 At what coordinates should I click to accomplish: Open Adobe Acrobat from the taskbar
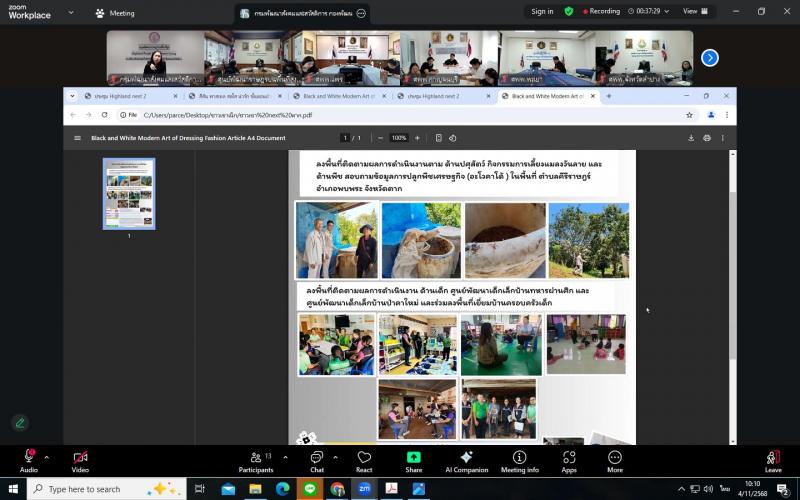391,489
